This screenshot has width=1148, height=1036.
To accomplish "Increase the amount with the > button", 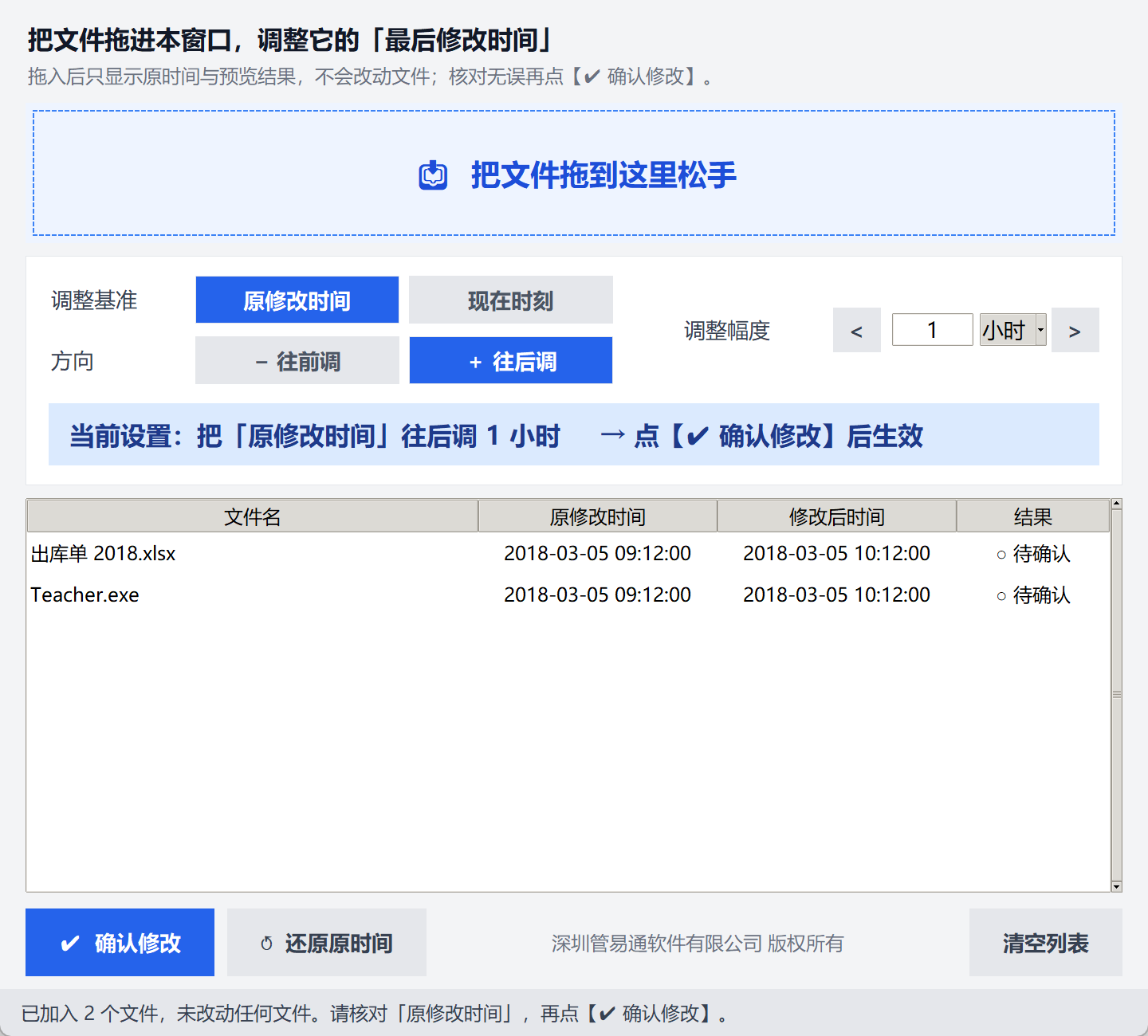I will coord(1075,330).
